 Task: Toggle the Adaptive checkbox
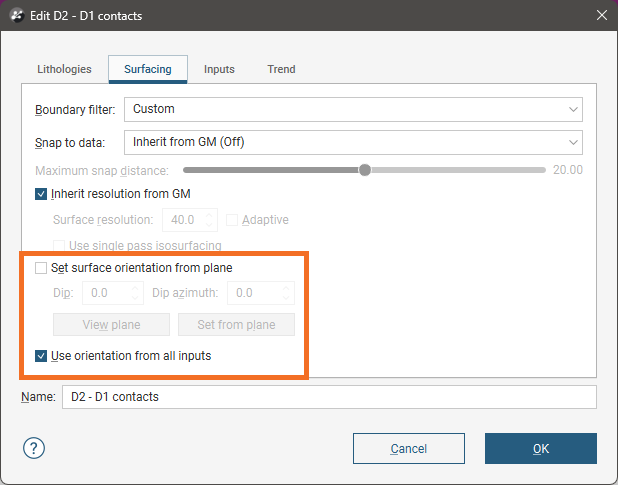pos(233,220)
